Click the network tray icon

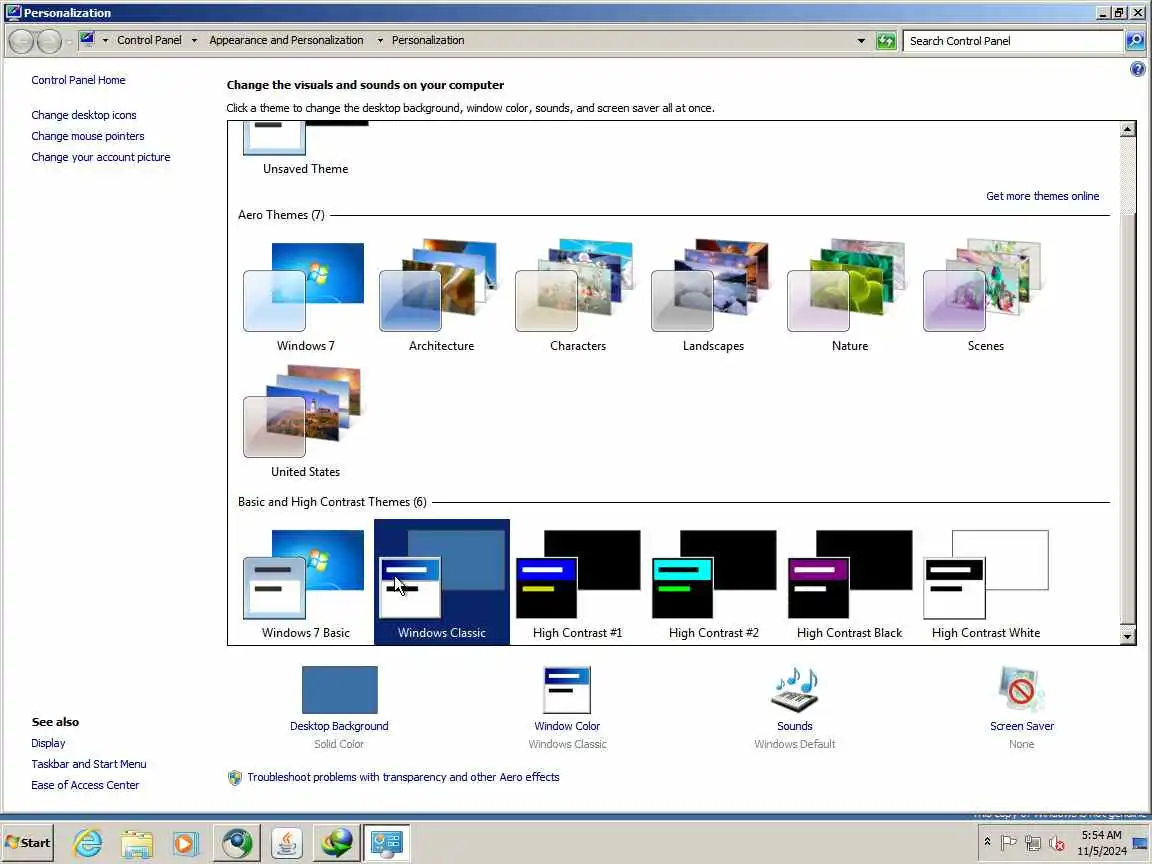1033,843
